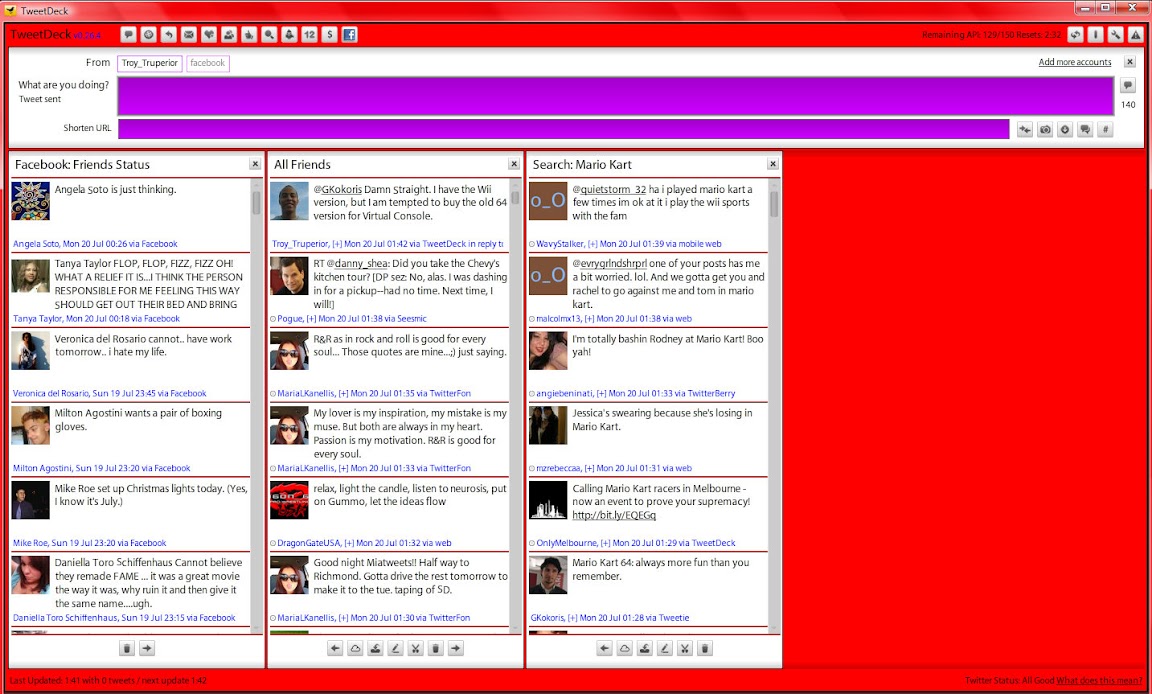
Task: Click scissors filter icon under All Friends column
Action: pyautogui.click(x=415, y=648)
